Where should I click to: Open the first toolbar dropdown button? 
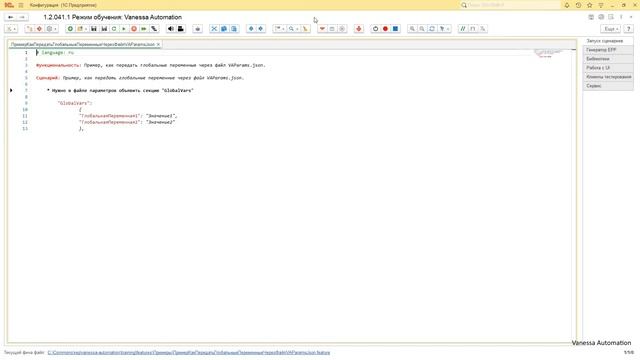[x=11, y=29]
